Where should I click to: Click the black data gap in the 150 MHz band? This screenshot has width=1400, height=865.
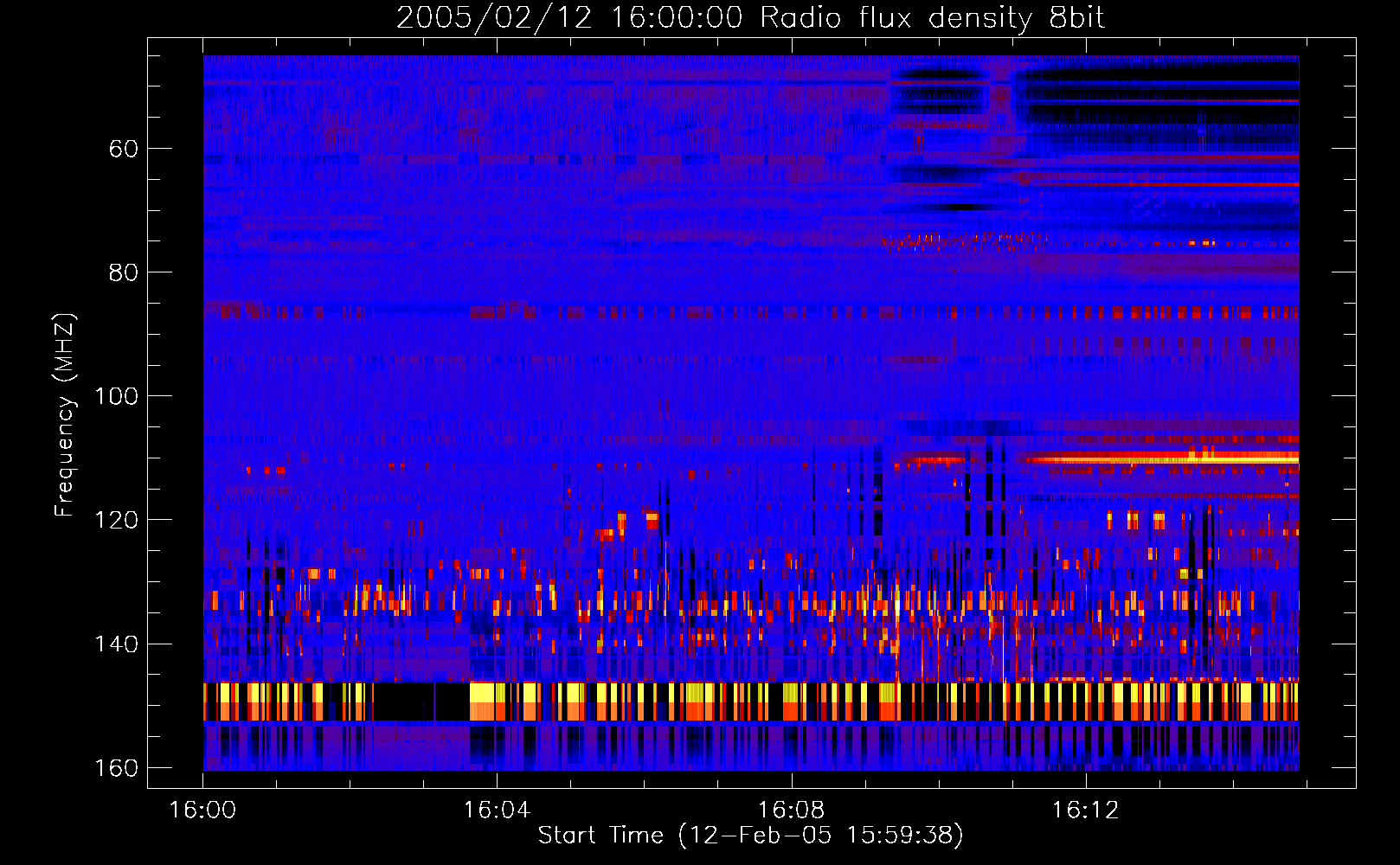(421, 702)
